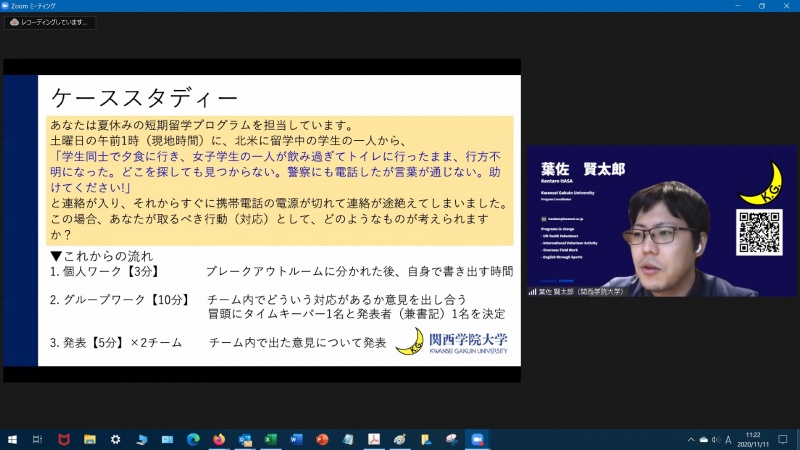Click the speaker's webcam video thumbnail

tap(661, 221)
